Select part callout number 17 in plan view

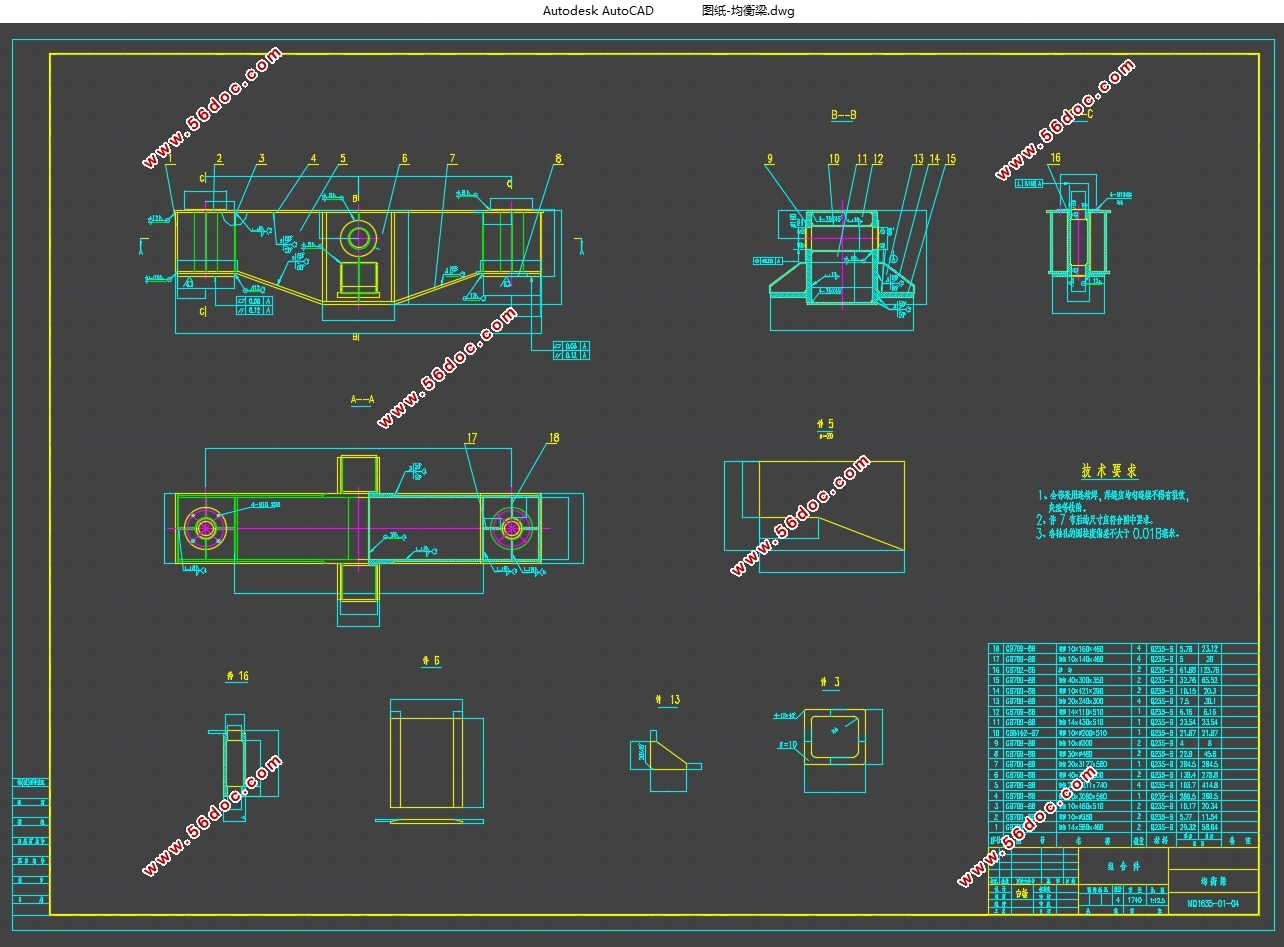pos(472,438)
